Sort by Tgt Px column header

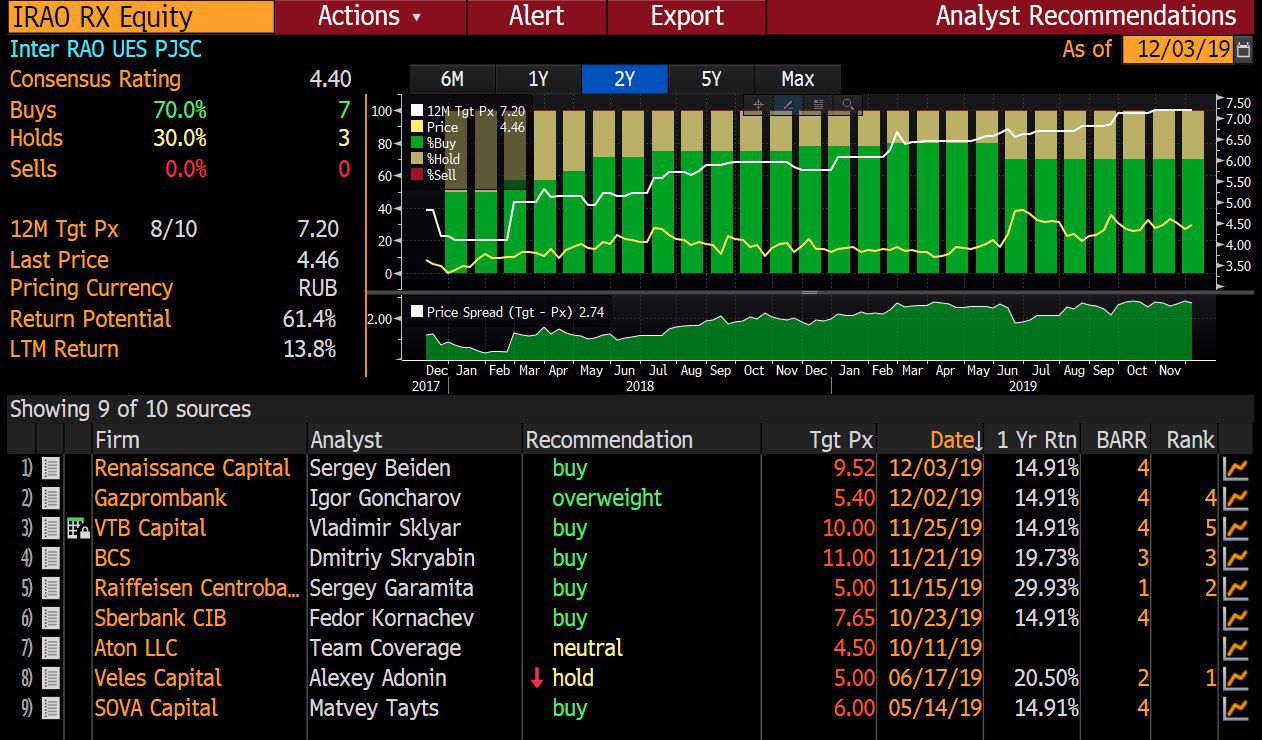point(820,440)
